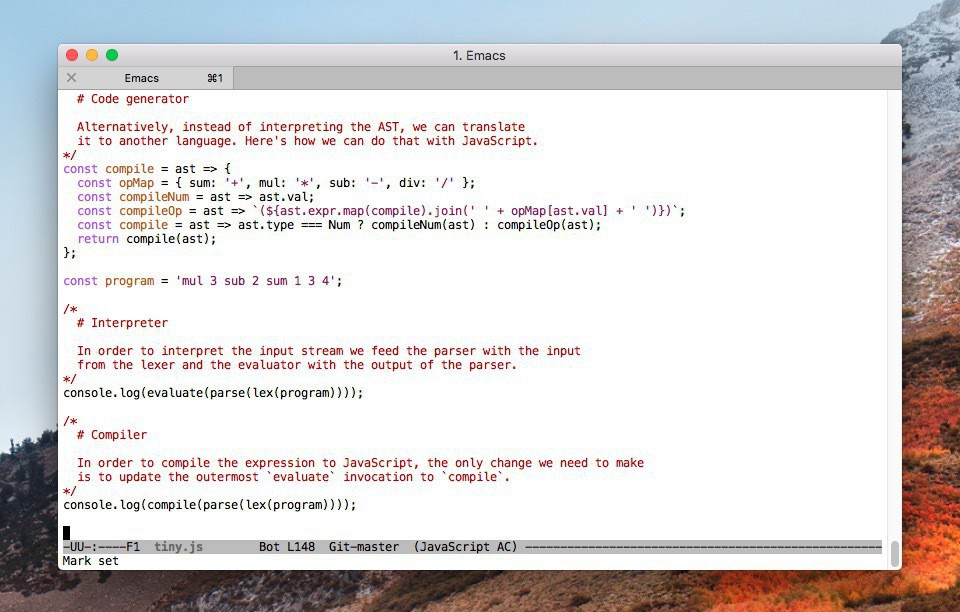Image resolution: width=960 pixels, height=612 pixels.
Task: Click 'return compile(ast);' line
Action: [x=147, y=239]
